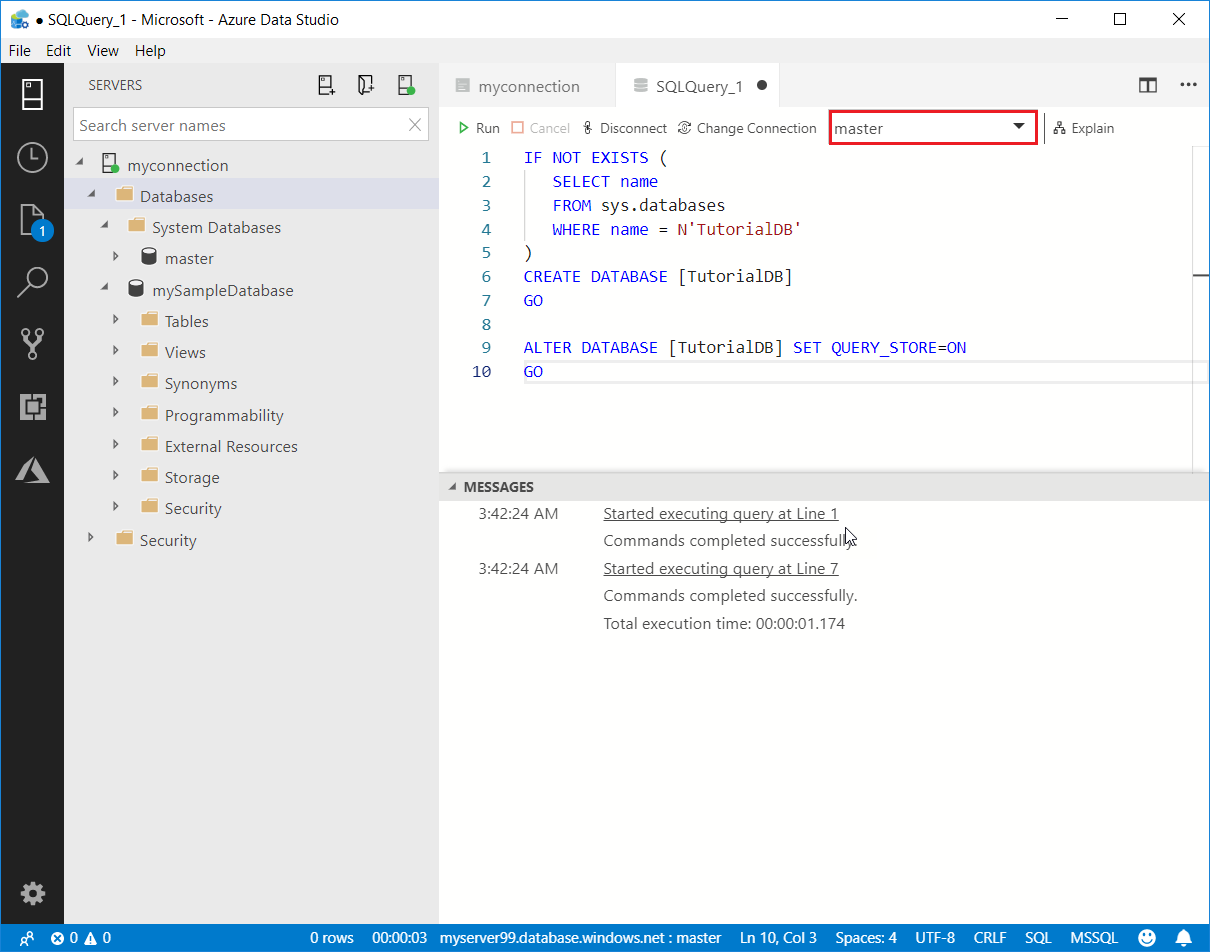Click the Split Editor icon top right
Screen dimensions: 1210x952
1147,85
